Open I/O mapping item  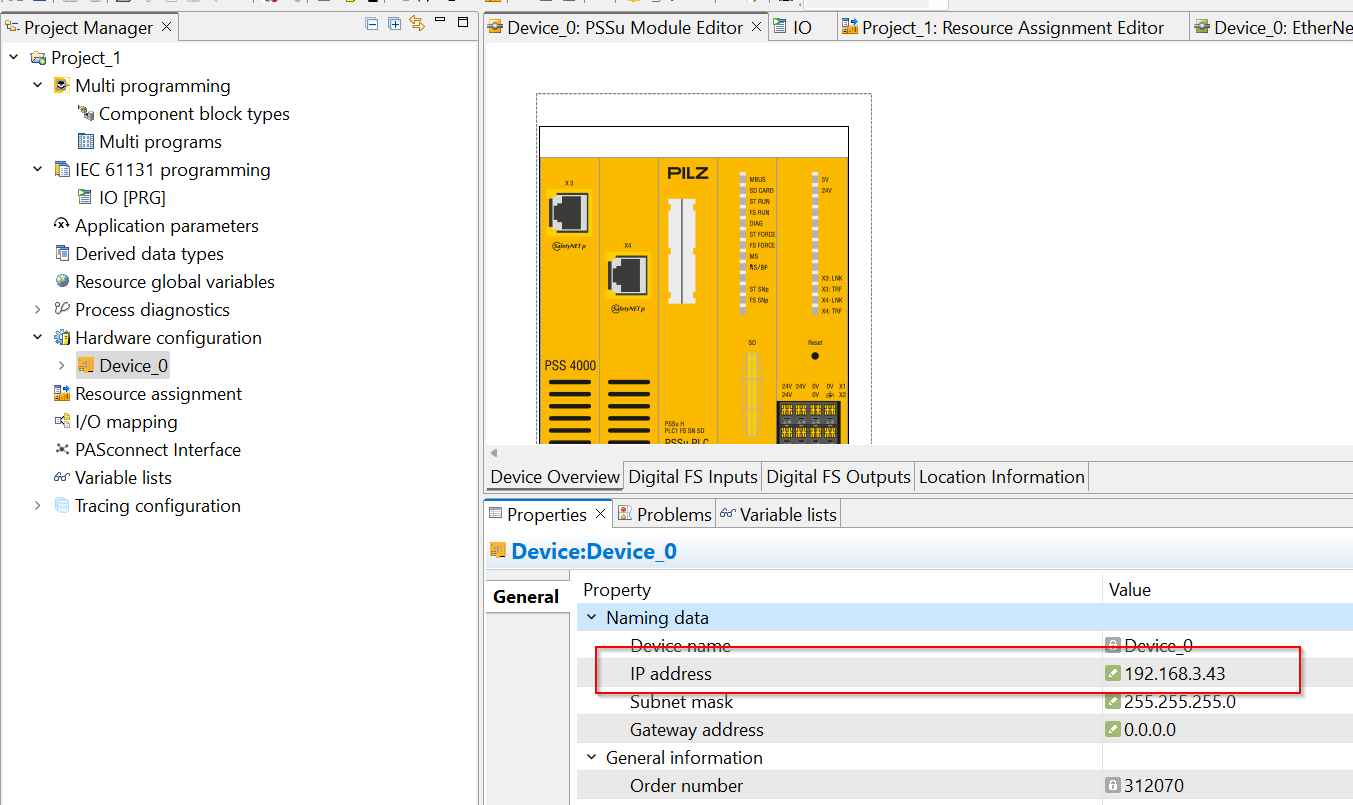click(126, 422)
